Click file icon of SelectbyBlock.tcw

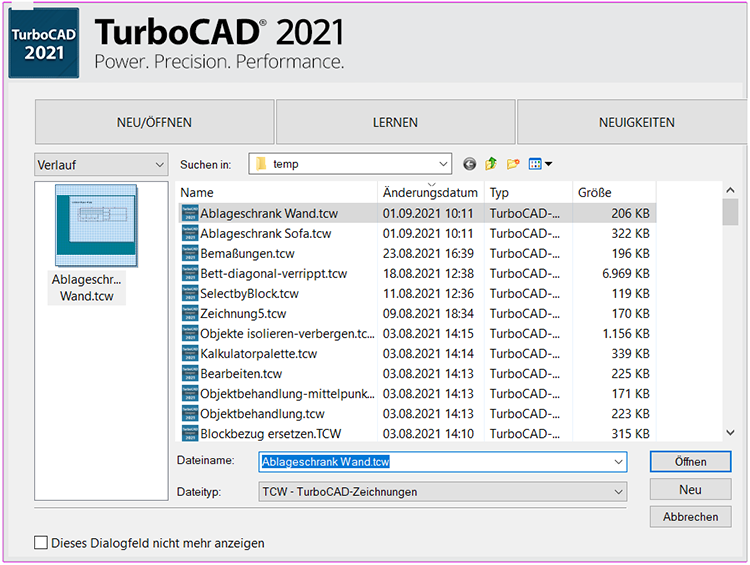190,293
